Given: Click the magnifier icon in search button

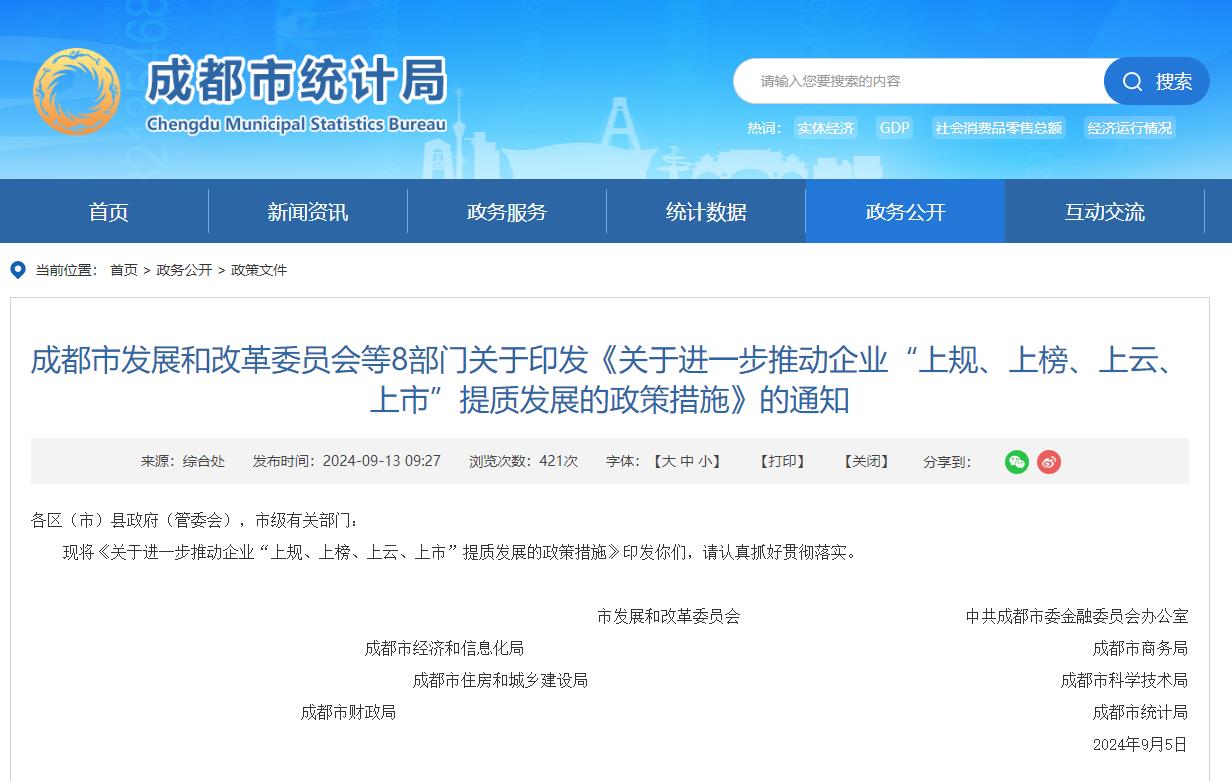Looking at the screenshot, I should (x=1132, y=81).
